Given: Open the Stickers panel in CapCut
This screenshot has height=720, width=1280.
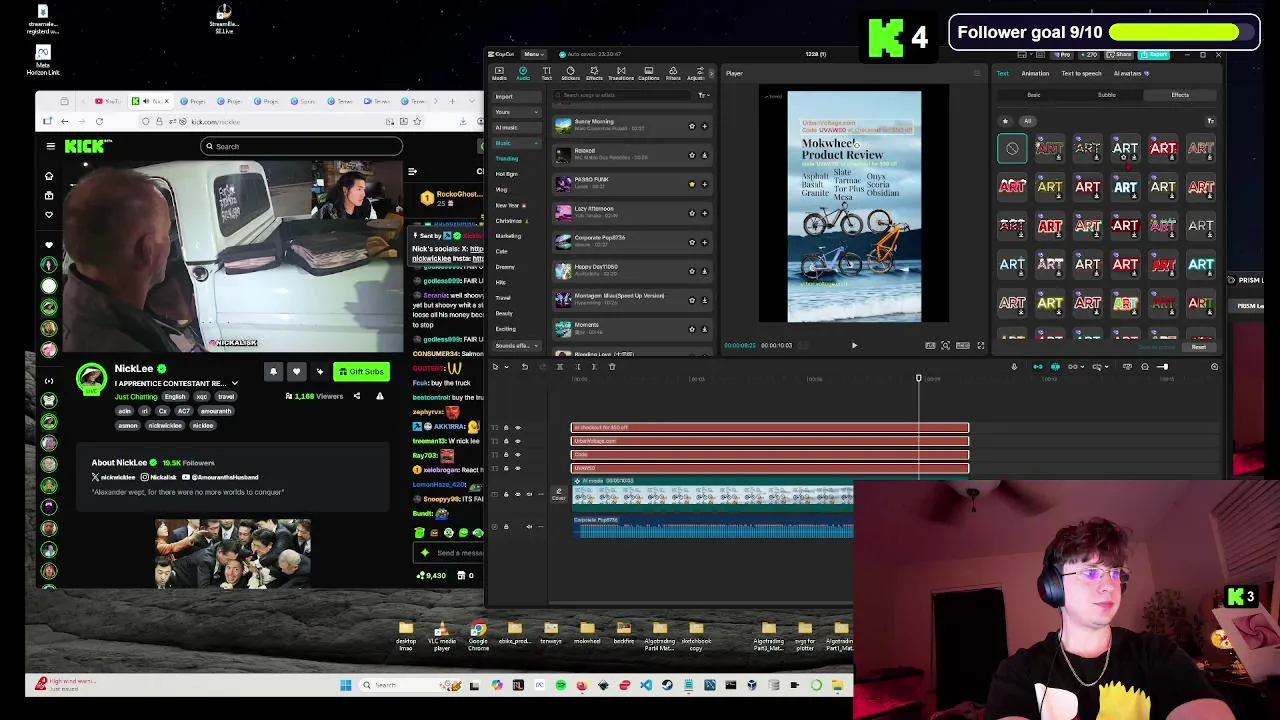Looking at the screenshot, I should 571,74.
